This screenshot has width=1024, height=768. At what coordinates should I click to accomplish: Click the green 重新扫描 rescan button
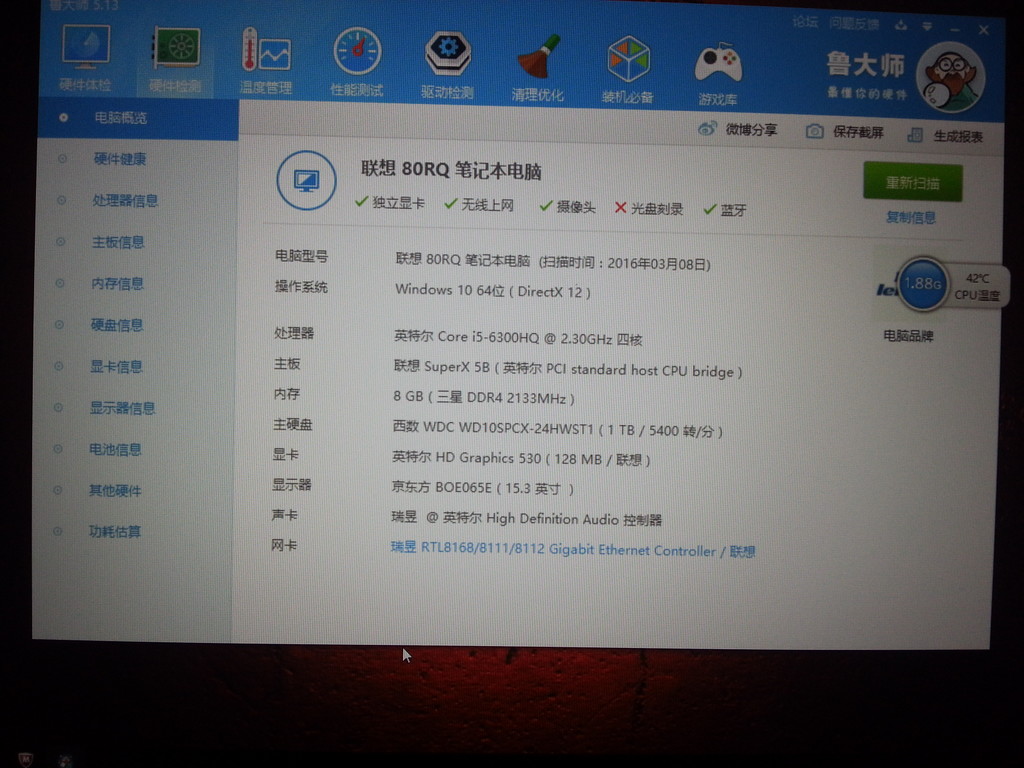pos(912,182)
